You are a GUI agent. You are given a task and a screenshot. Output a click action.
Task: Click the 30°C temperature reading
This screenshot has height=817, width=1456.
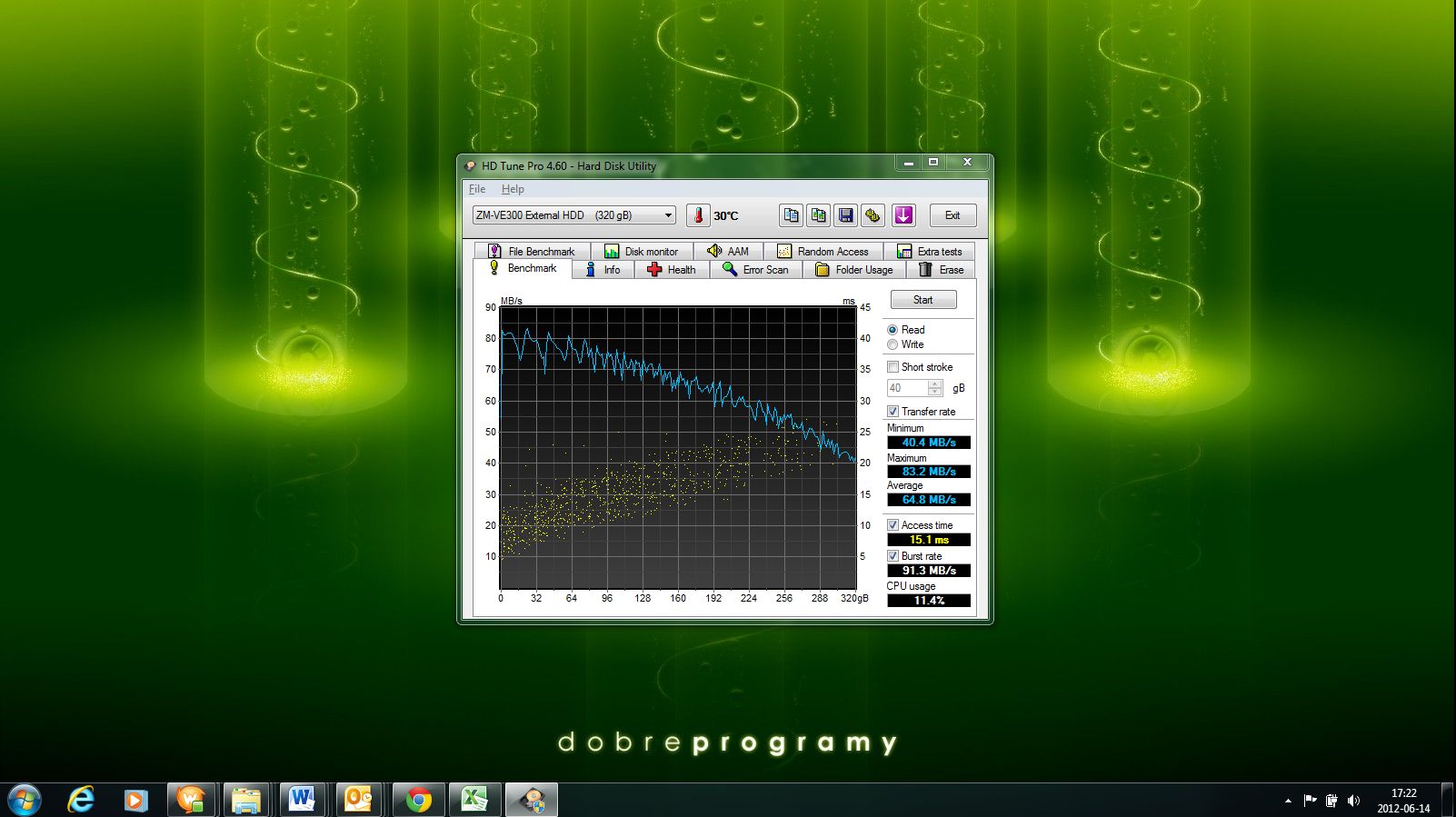(x=726, y=216)
